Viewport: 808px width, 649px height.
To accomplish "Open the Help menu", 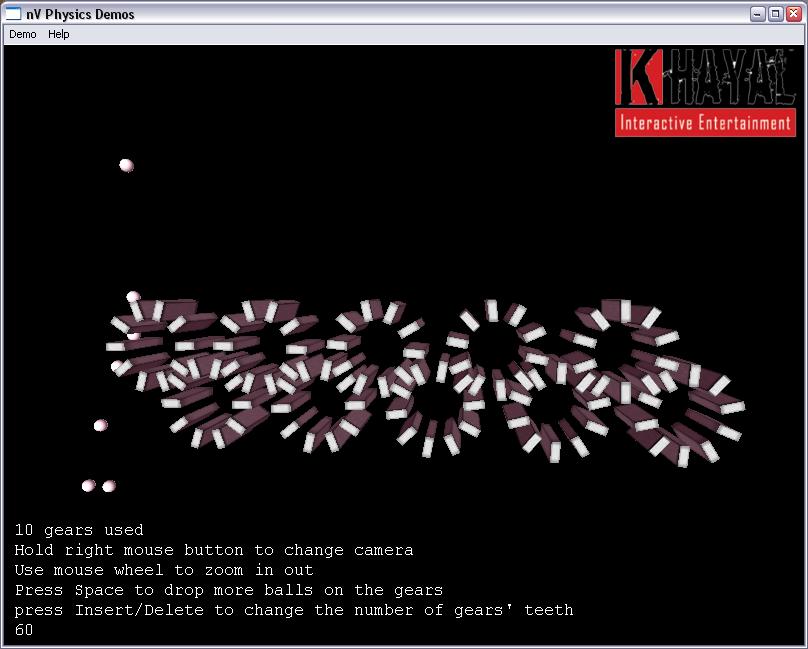I will point(59,34).
